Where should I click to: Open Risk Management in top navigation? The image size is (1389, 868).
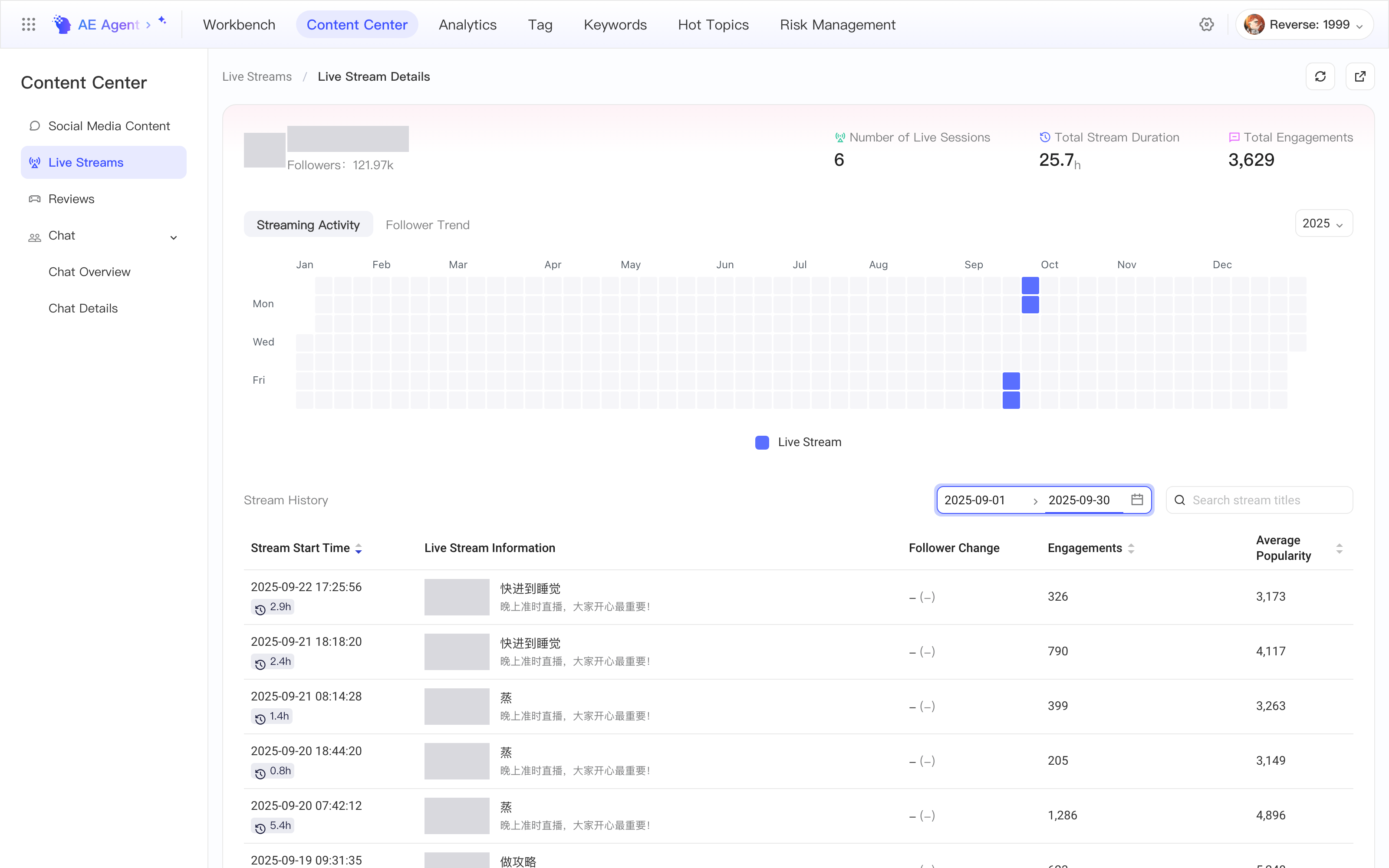[x=837, y=25]
